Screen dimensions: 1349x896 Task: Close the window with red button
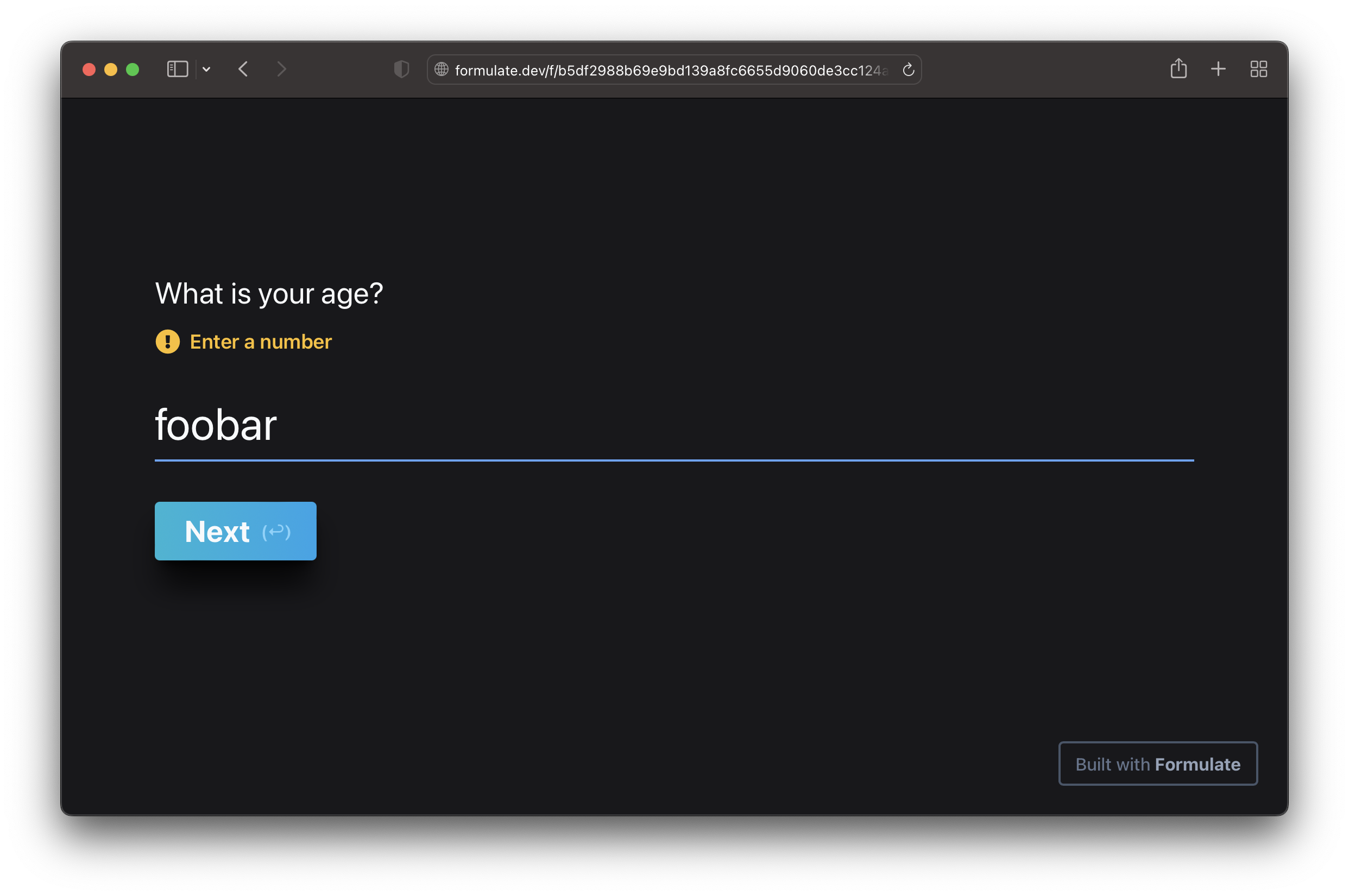pos(89,69)
